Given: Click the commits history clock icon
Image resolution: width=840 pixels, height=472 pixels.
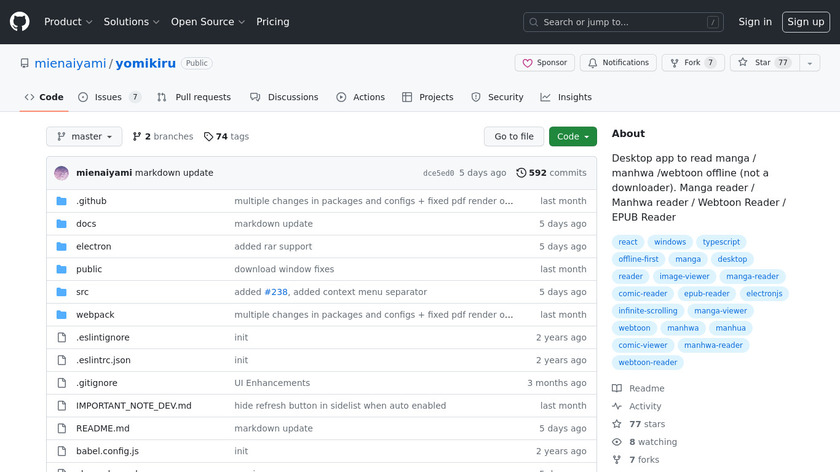Looking at the screenshot, I should pyautogui.click(x=521, y=173).
